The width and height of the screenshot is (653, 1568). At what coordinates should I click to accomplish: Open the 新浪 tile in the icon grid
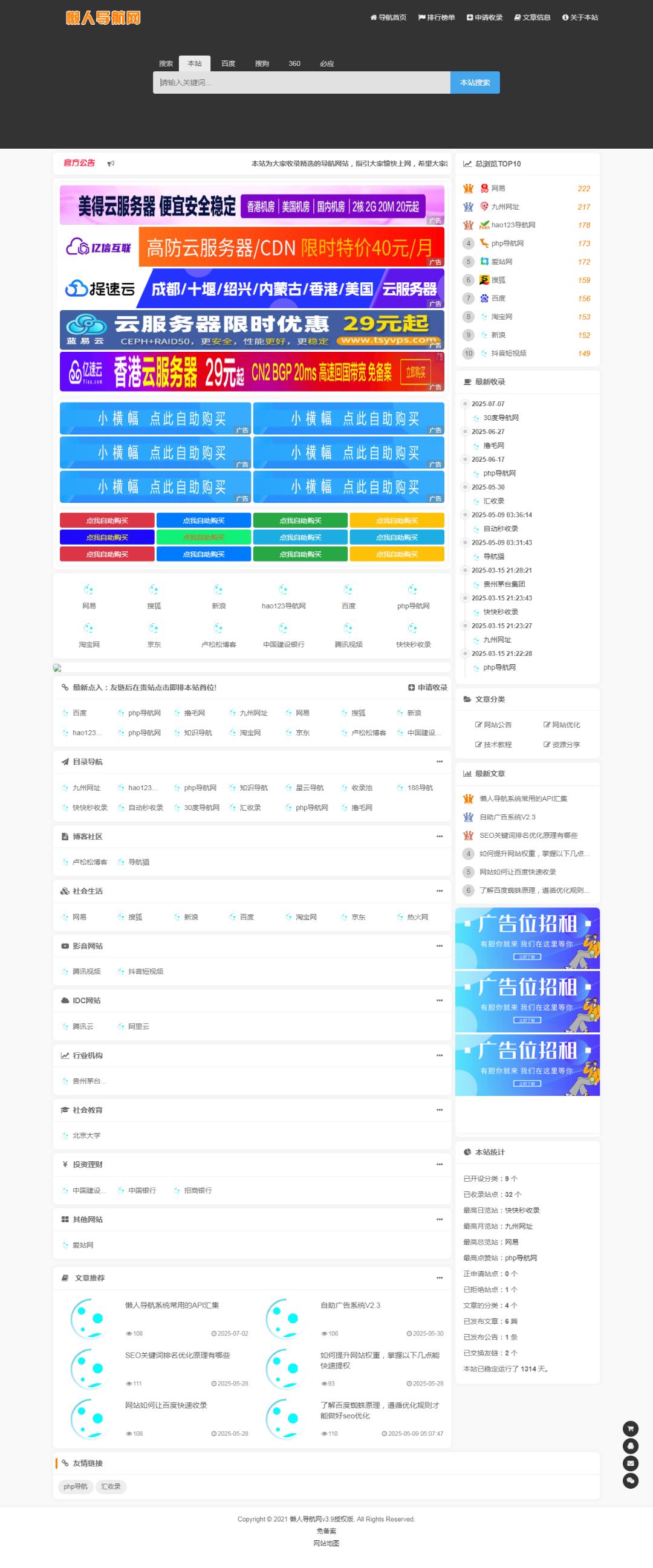(218, 597)
